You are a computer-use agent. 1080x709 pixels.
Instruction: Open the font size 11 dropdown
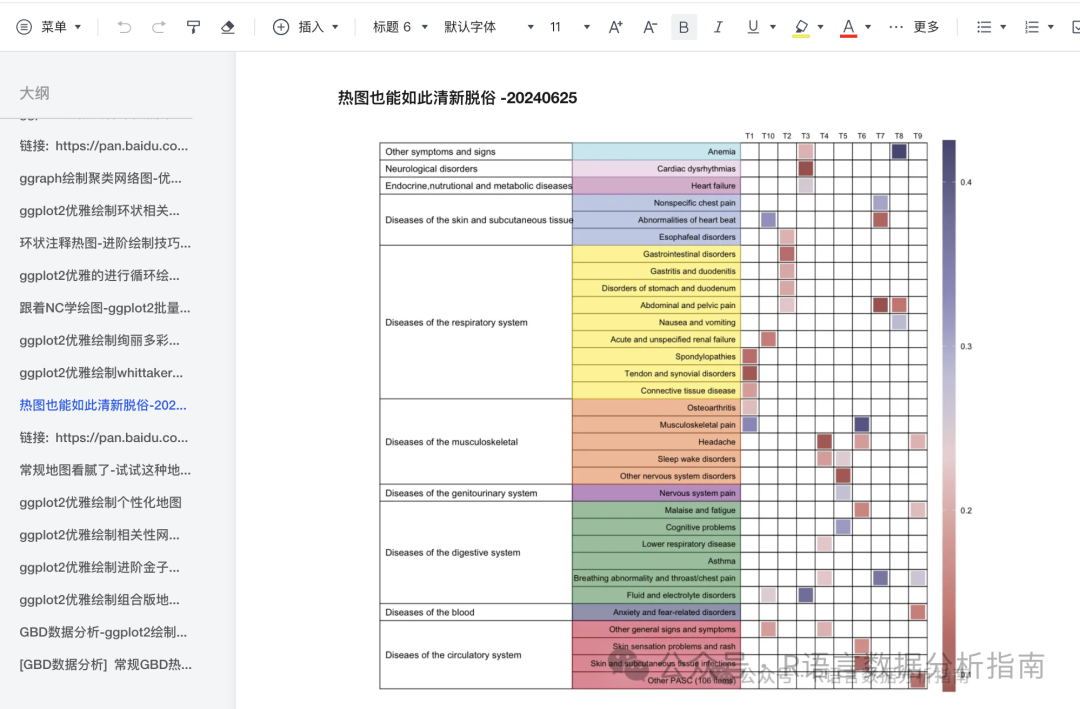(569, 27)
